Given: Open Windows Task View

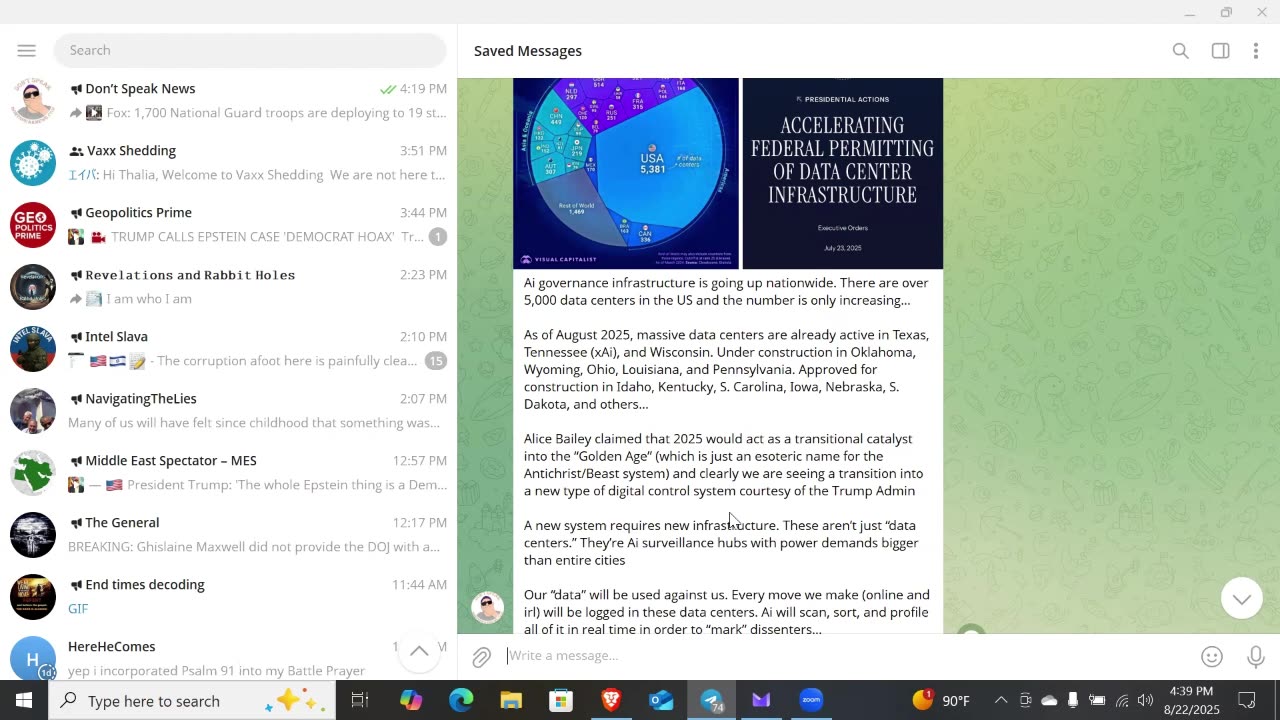Looking at the screenshot, I should pos(360,701).
